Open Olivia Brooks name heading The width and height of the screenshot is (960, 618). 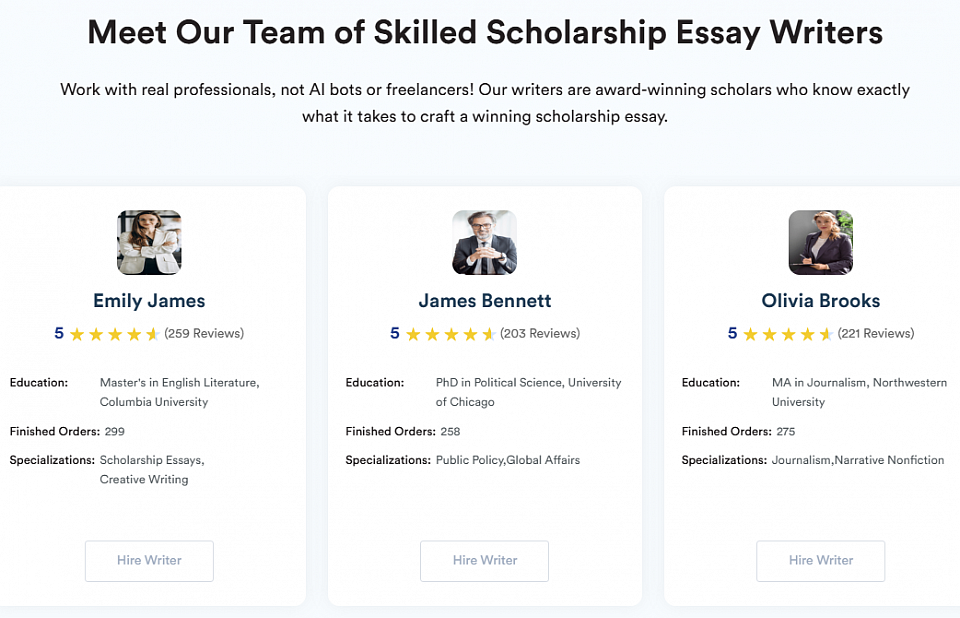[x=820, y=300]
